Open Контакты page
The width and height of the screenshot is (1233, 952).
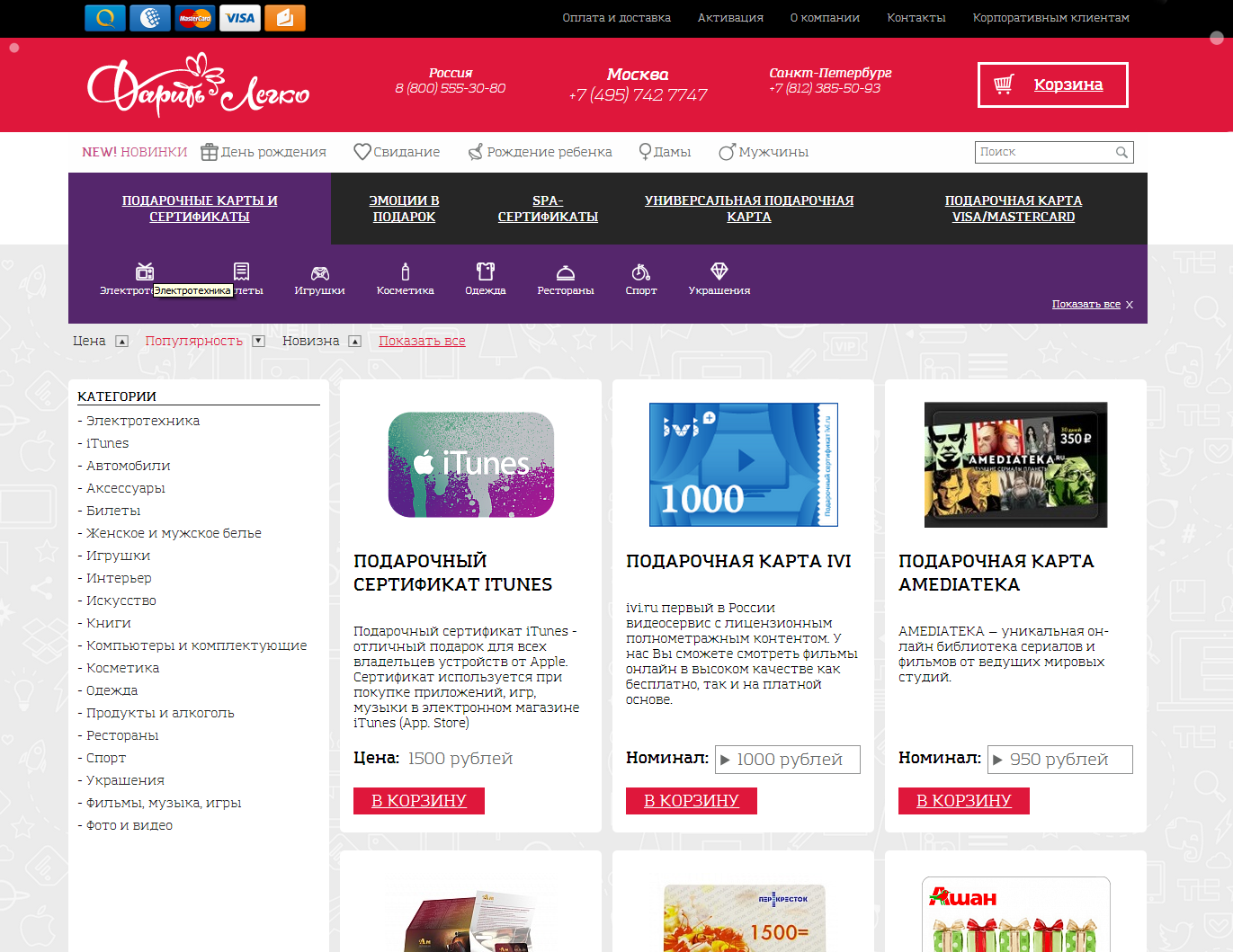coord(916,18)
